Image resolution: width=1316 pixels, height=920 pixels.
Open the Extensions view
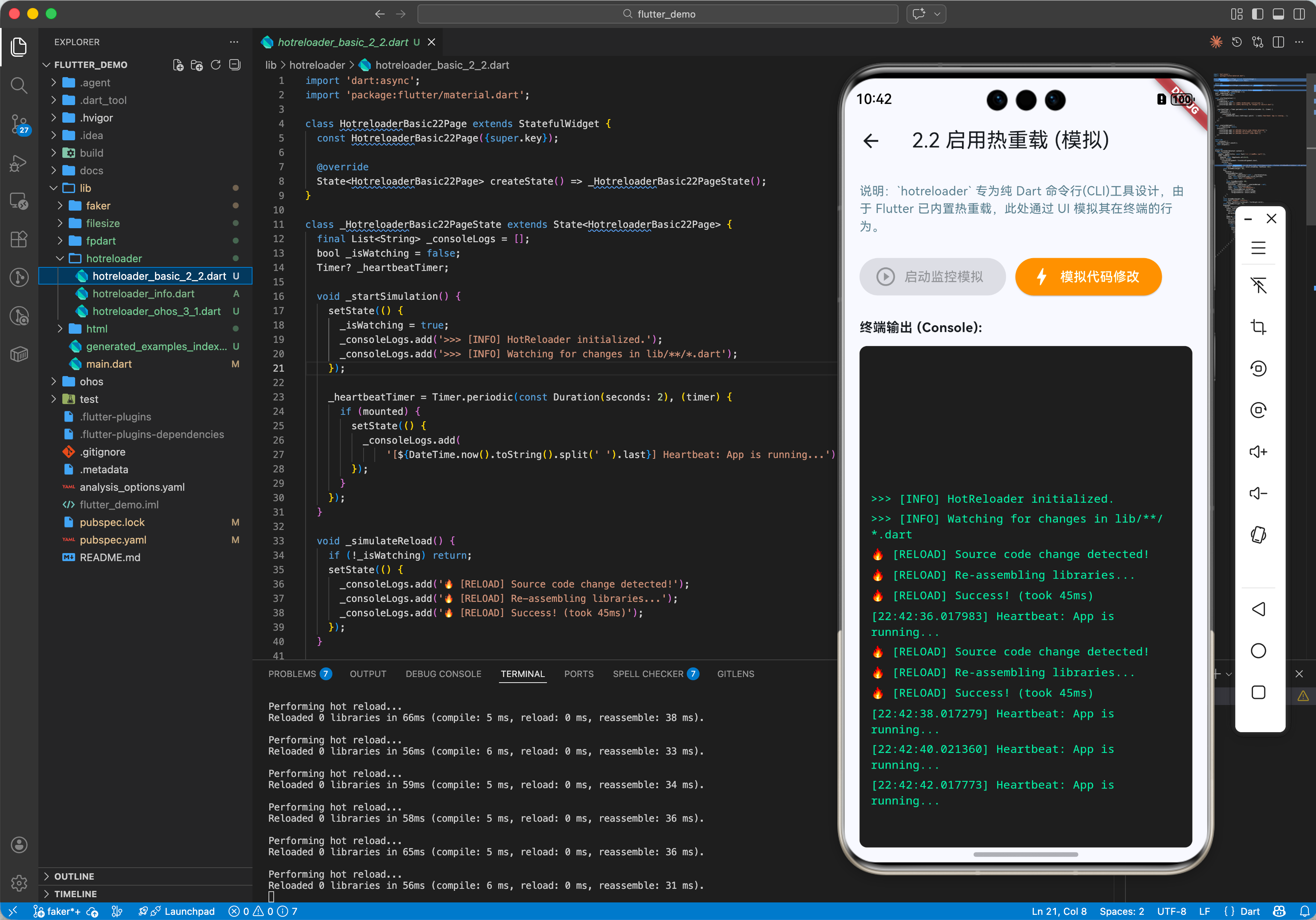19,239
